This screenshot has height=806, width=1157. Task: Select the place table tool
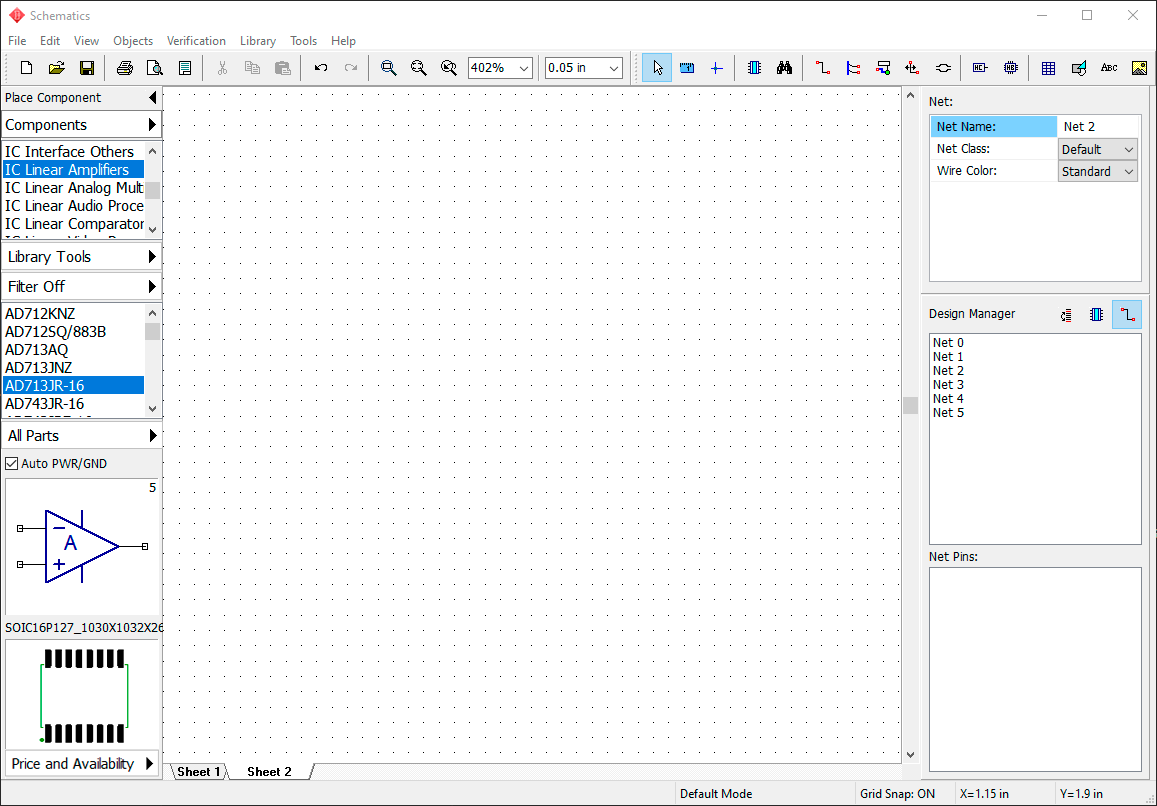point(1048,68)
